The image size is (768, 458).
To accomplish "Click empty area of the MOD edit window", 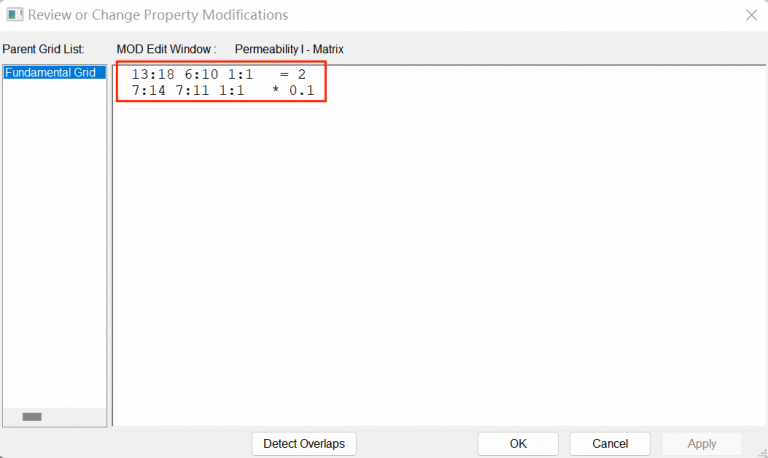I will click(440, 260).
